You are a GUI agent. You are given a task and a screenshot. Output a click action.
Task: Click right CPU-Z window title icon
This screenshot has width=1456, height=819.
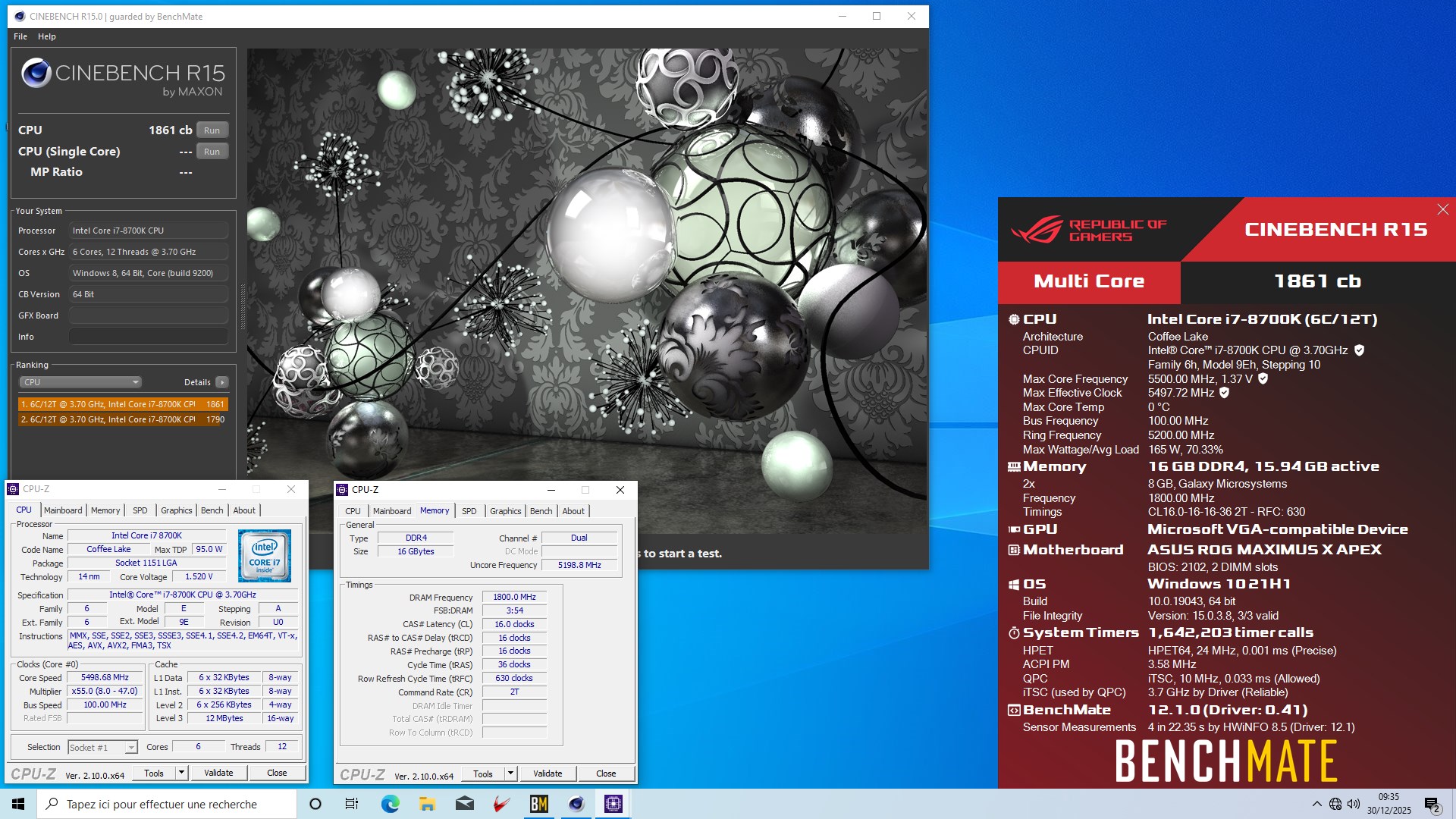(x=342, y=490)
